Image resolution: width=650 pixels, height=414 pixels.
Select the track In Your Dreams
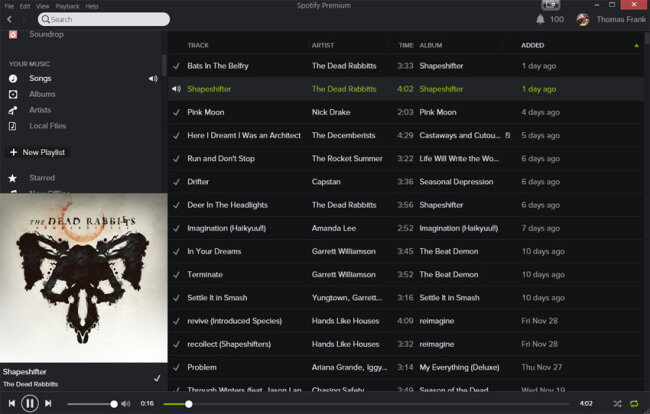(214, 252)
